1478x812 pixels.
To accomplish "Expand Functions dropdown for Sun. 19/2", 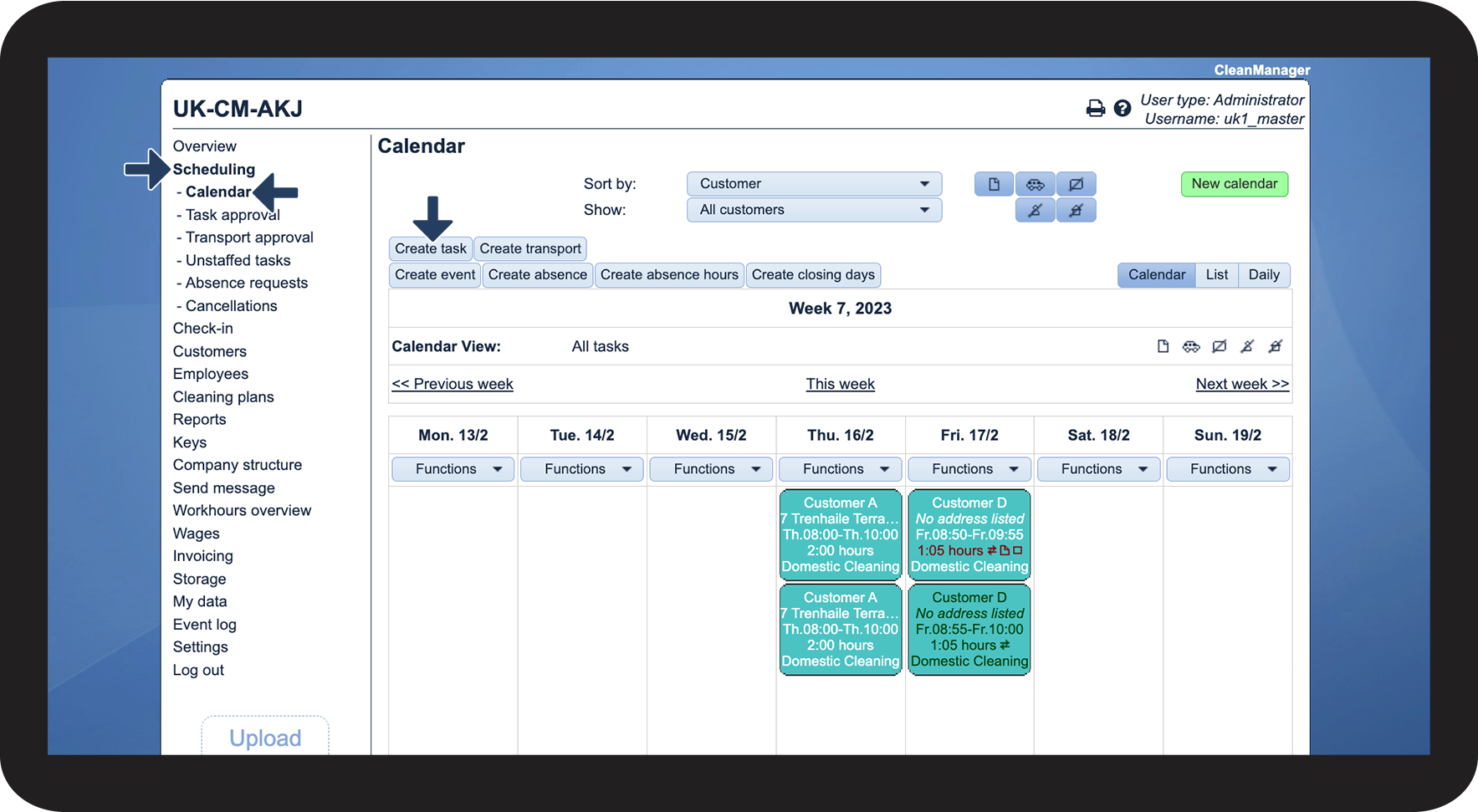I will (1228, 469).
